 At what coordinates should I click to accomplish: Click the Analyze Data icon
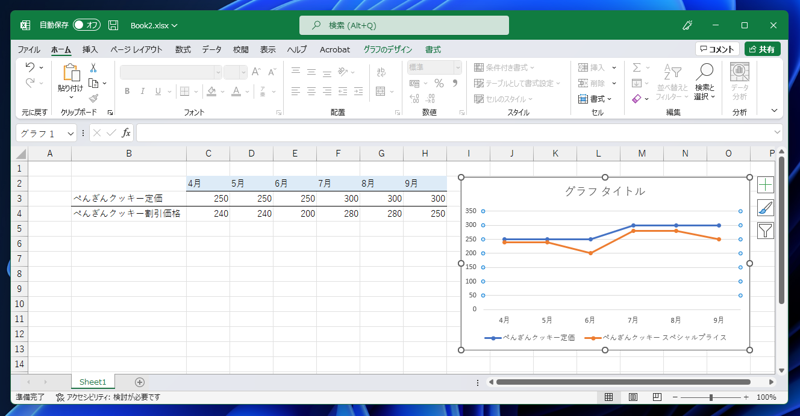point(739,72)
